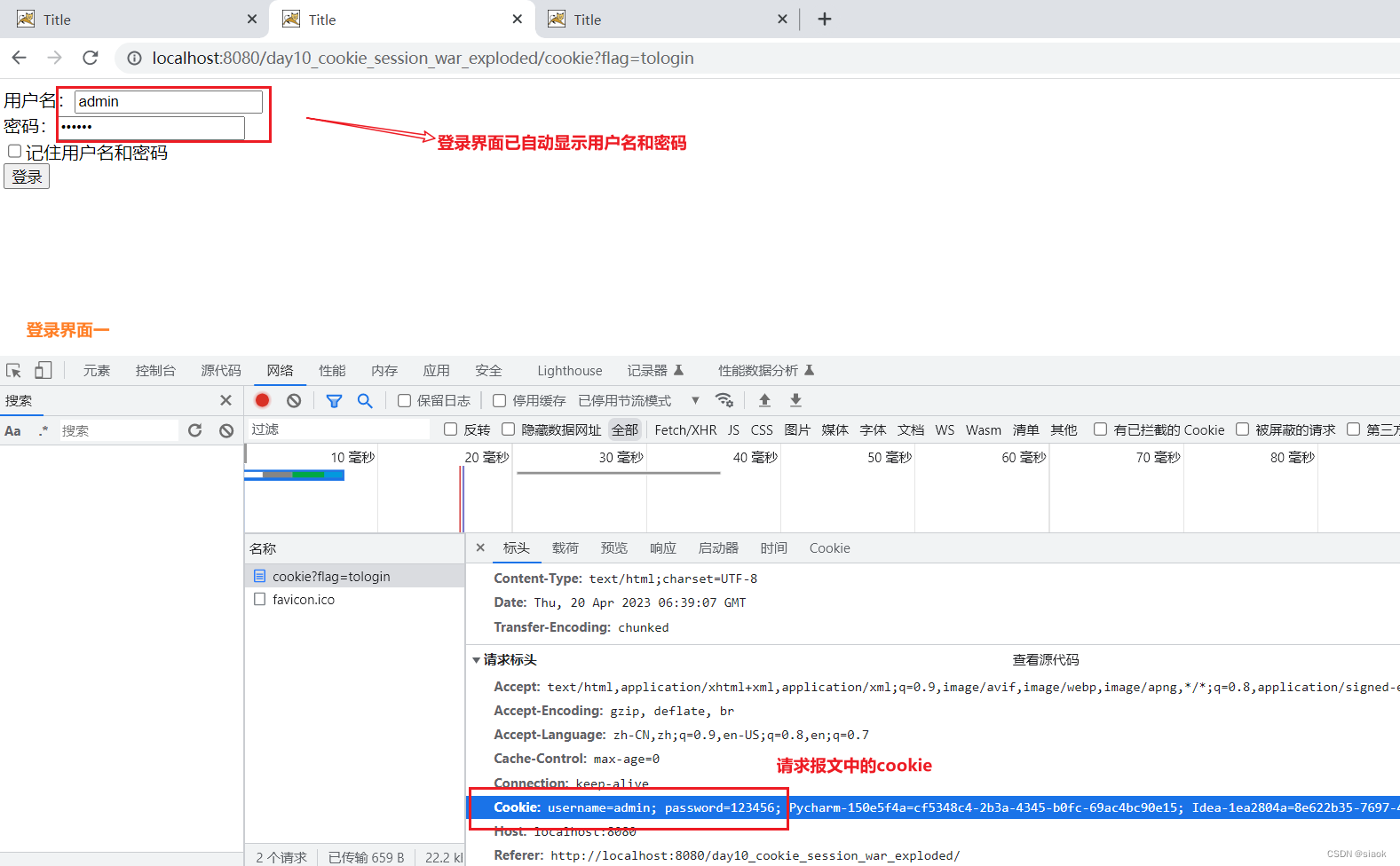The width and height of the screenshot is (1400, 866).
Task: Open the 时间 request tab
Action: 773,547
